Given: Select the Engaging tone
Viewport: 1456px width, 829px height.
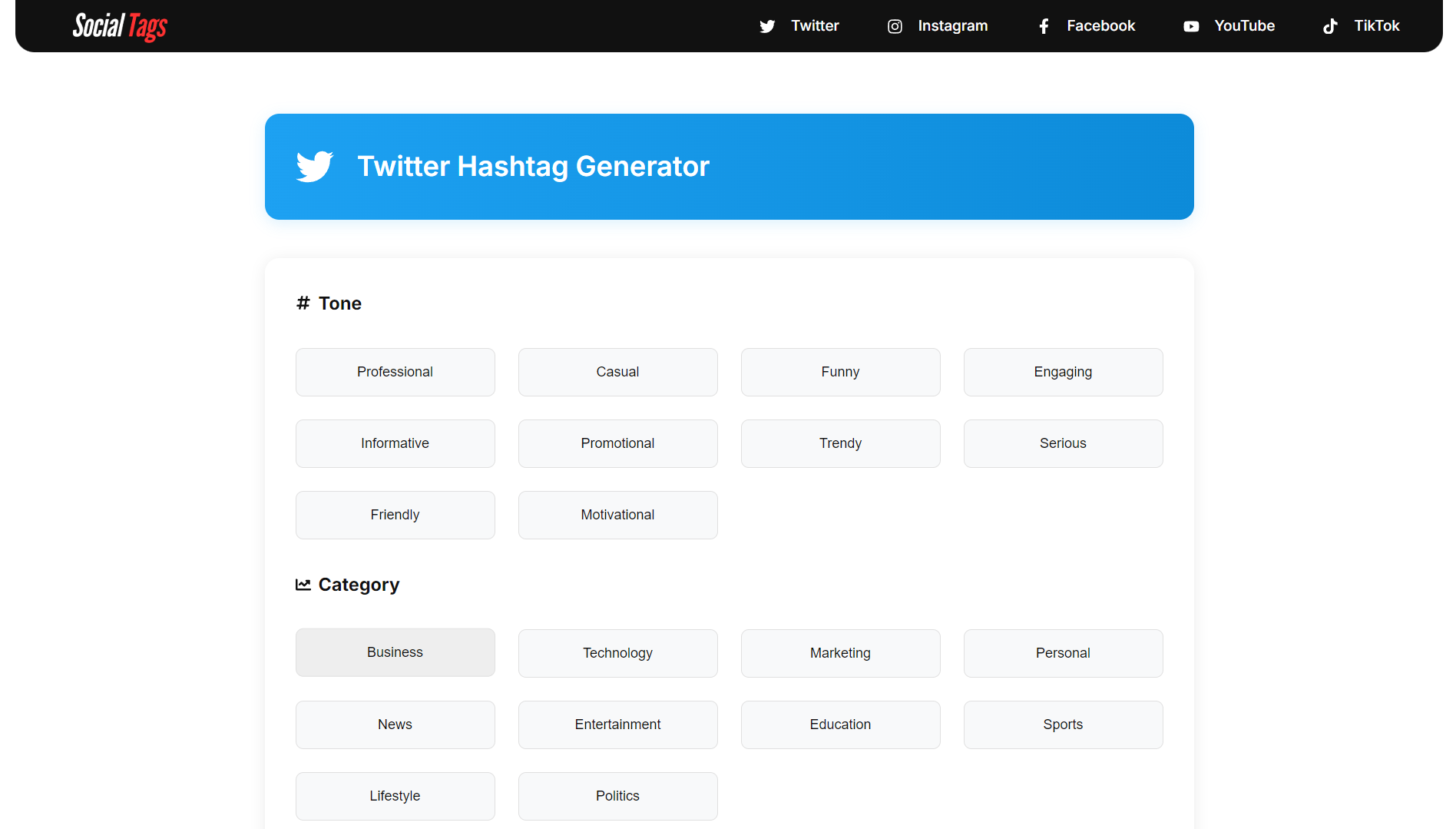Looking at the screenshot, I should 1064,373.
